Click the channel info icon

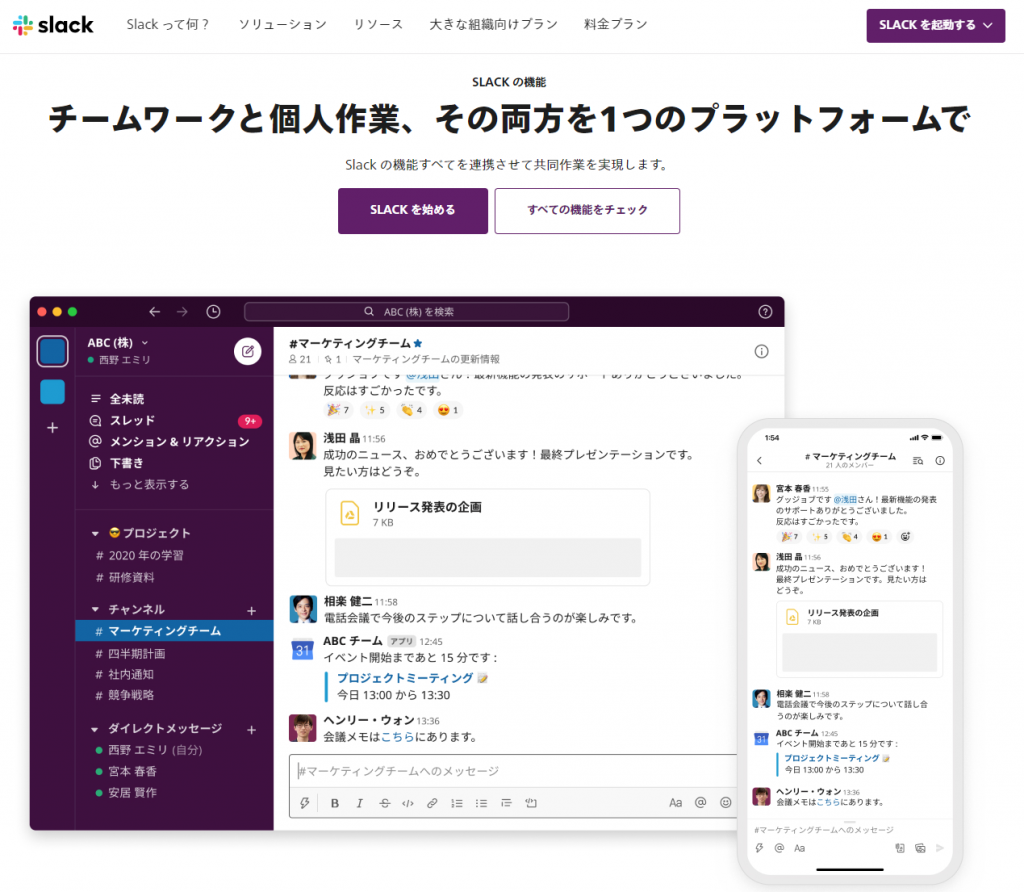tap(761, 351)
